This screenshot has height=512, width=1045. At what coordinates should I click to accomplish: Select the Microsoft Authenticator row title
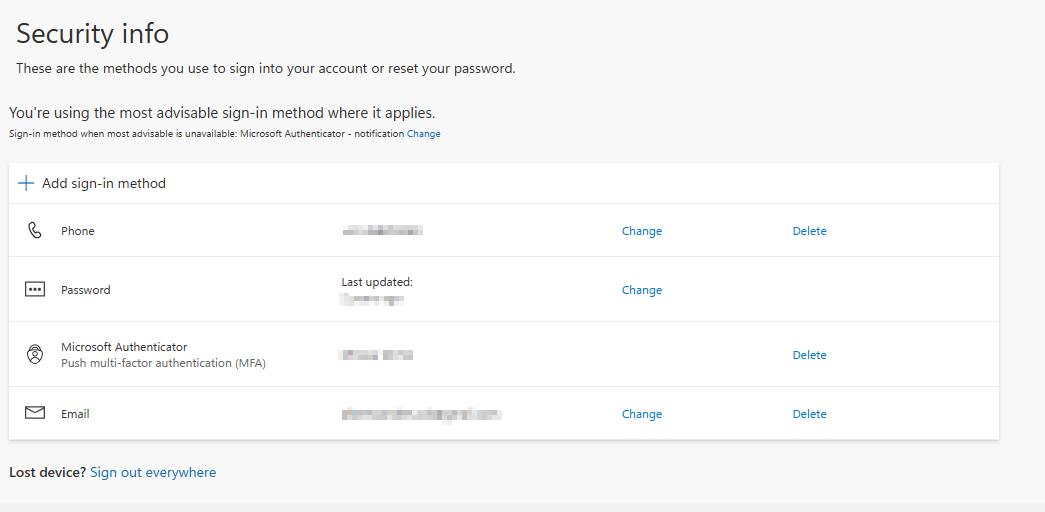[x=124, y=347]
